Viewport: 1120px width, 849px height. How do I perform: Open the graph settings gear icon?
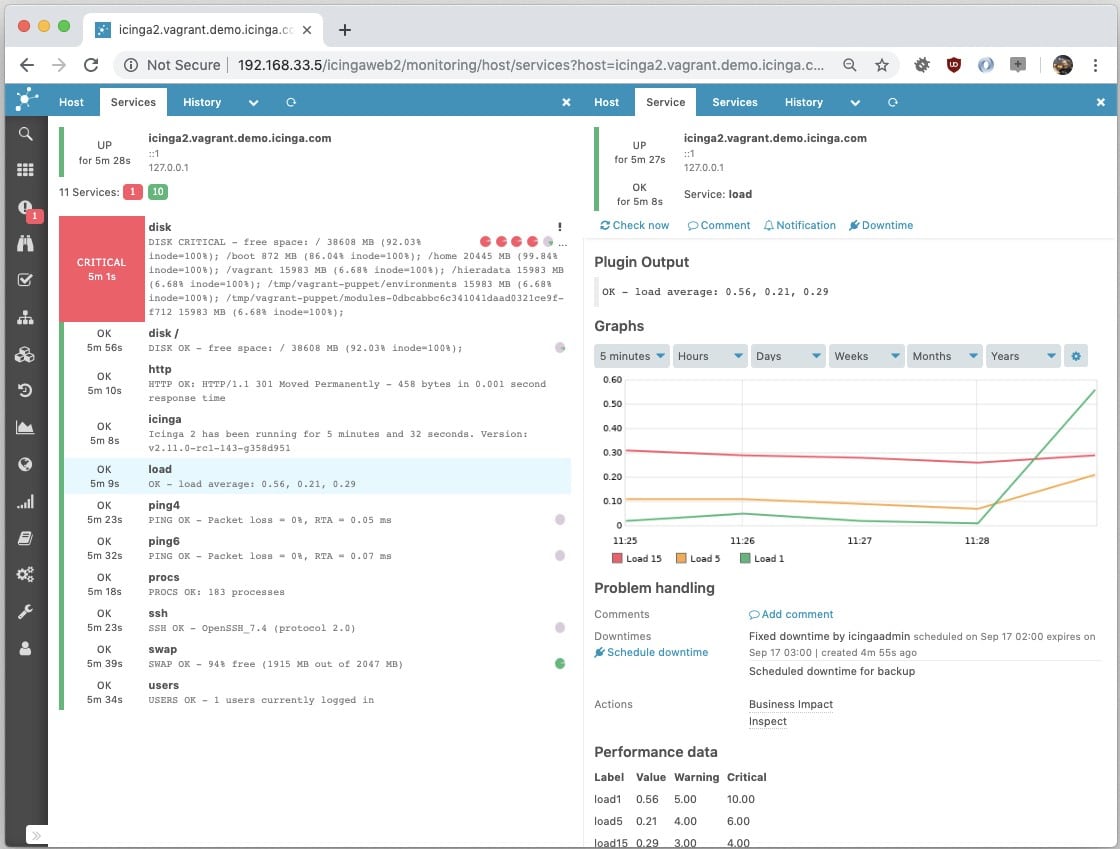point(1076,356)
